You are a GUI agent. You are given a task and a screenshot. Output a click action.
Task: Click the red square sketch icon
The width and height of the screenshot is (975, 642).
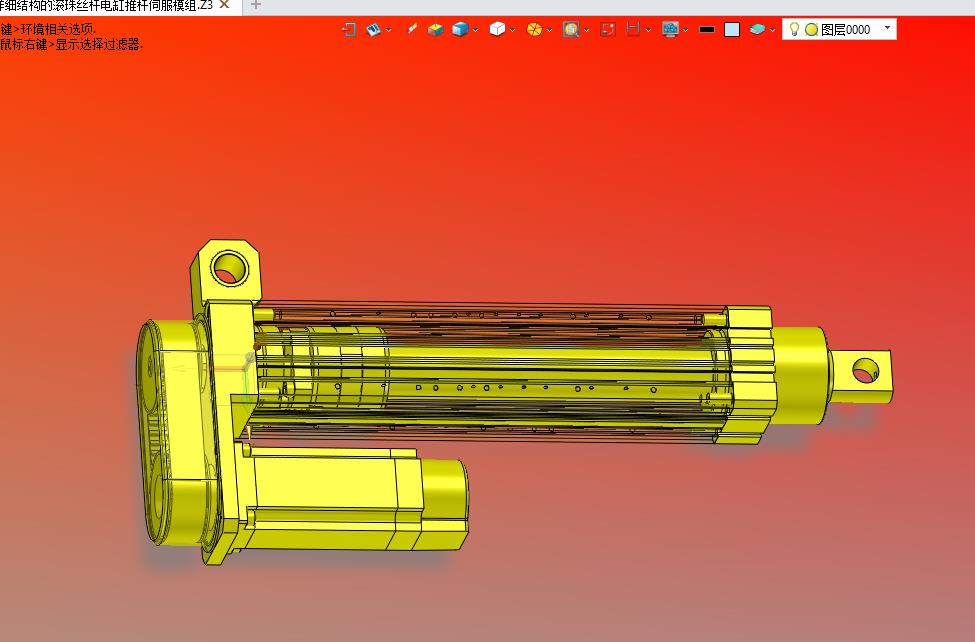point(608,29)
